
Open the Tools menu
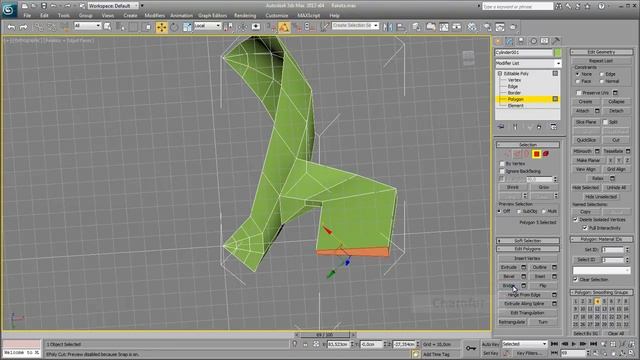coord(64,16)
